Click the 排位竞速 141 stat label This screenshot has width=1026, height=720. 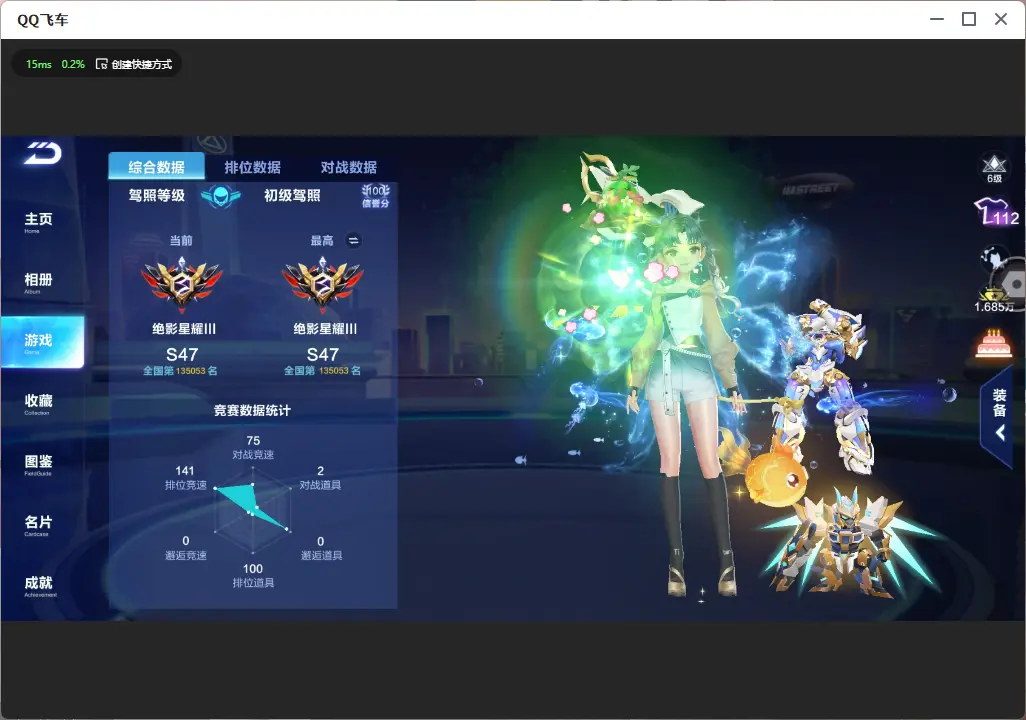point(185,478)
